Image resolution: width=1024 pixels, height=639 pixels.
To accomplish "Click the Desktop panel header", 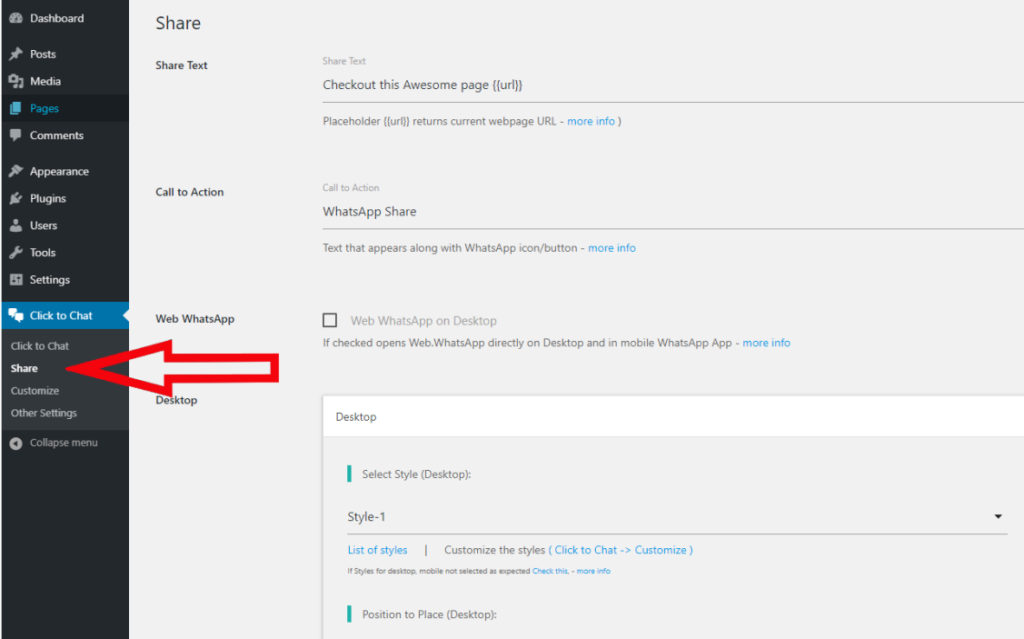I will pyautogui.click(x=673, y=417).
